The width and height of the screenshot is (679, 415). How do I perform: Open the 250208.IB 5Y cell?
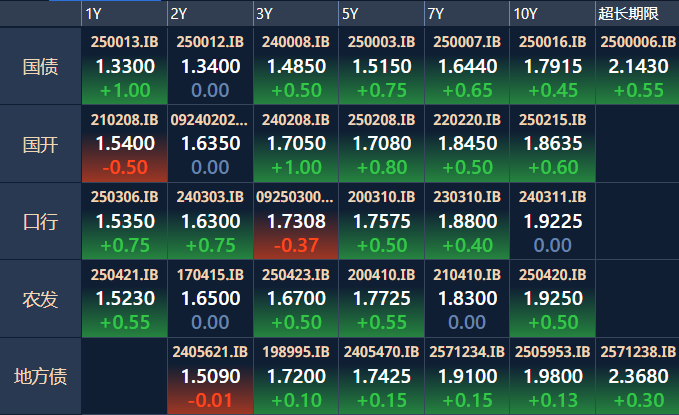[381, 144]
